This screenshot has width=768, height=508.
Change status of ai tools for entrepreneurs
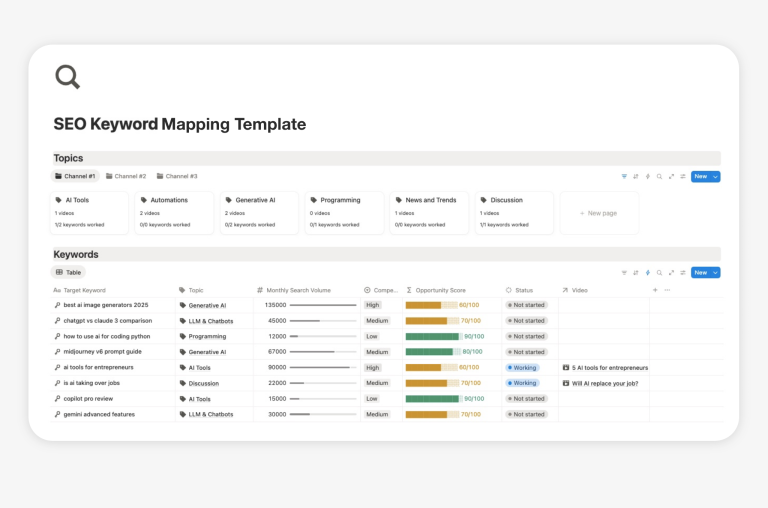pos(522,367)
